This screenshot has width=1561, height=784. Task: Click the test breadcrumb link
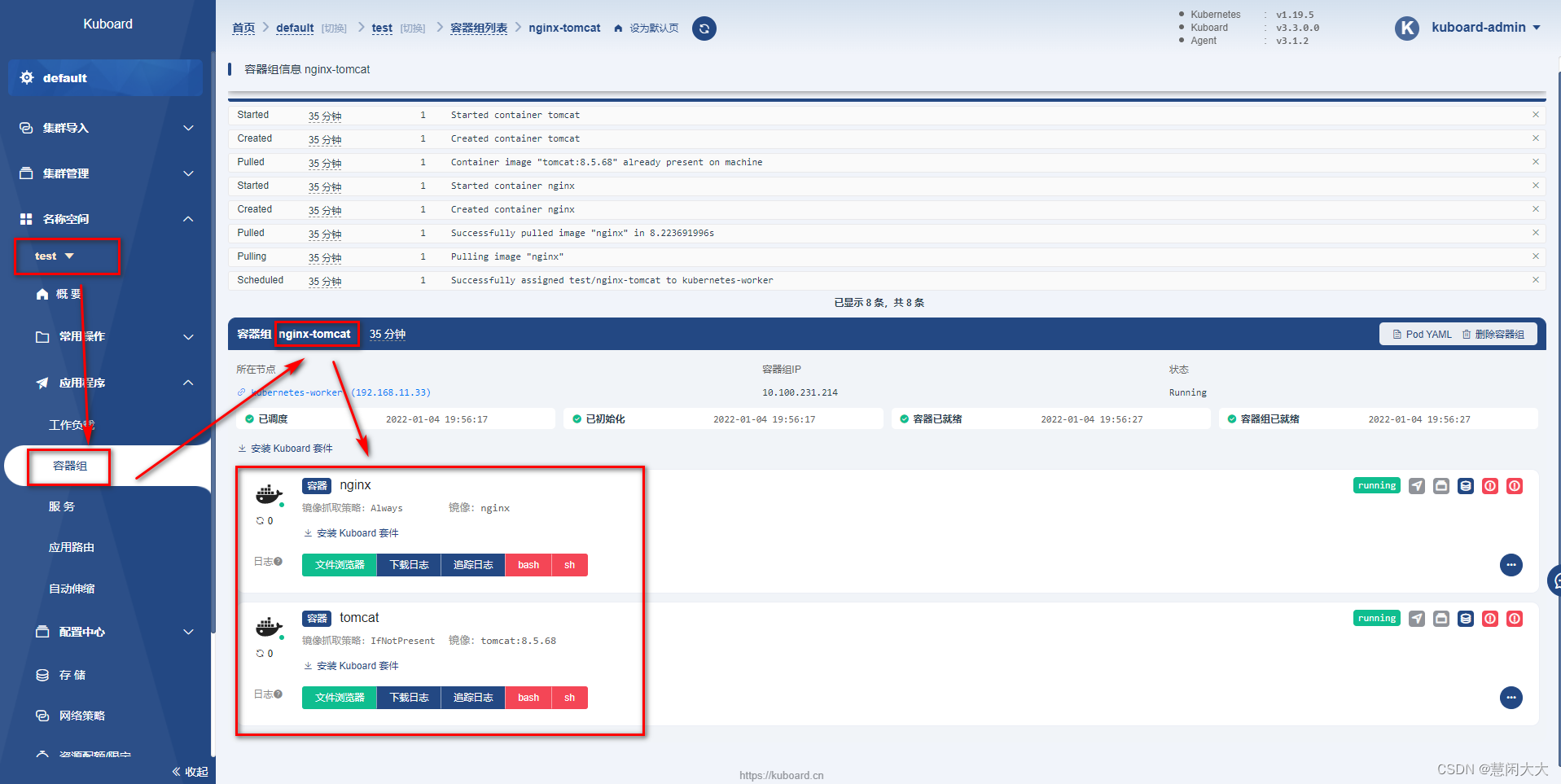coord(382,28)
